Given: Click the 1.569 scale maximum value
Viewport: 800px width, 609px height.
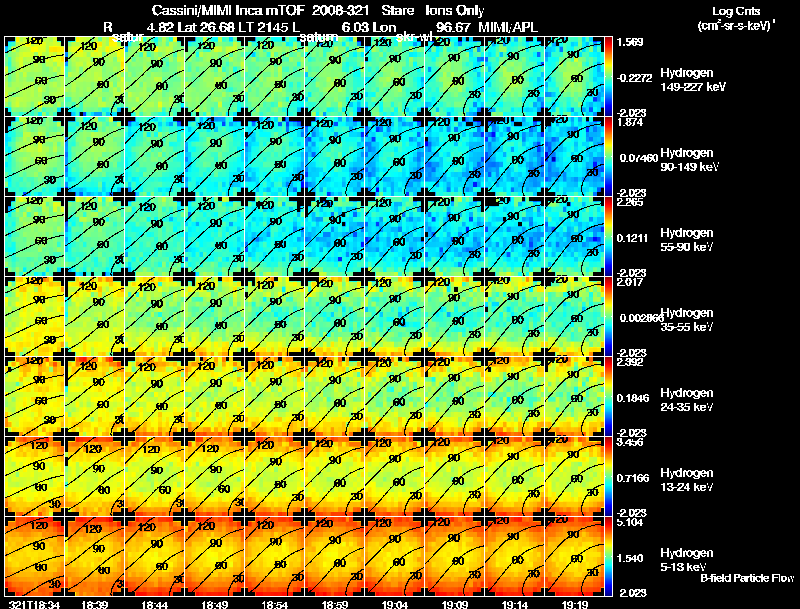Looking at the screenshot, I should coord(630,42).
